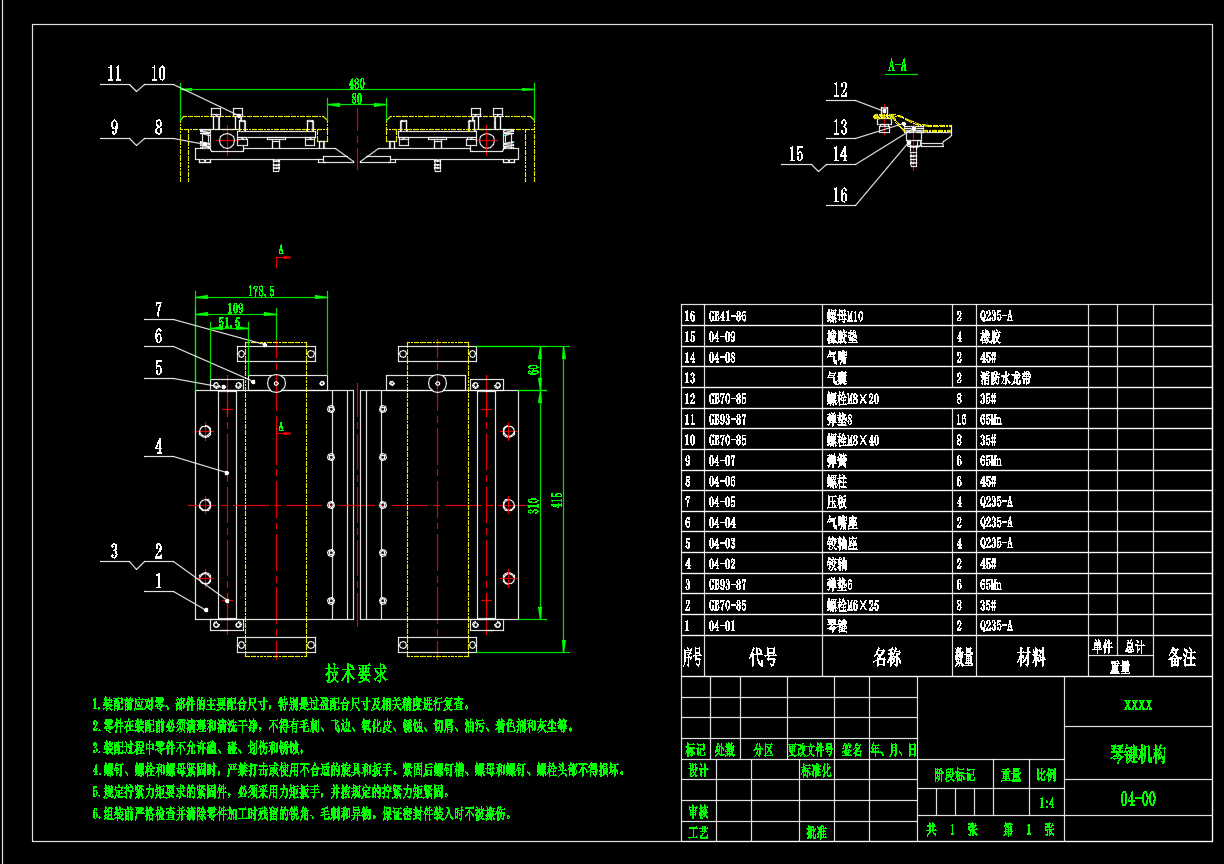Select the 名称 column header
The width and height of the screenshot is (1224, 864).
pyautogui.click(x=886, y=657)
